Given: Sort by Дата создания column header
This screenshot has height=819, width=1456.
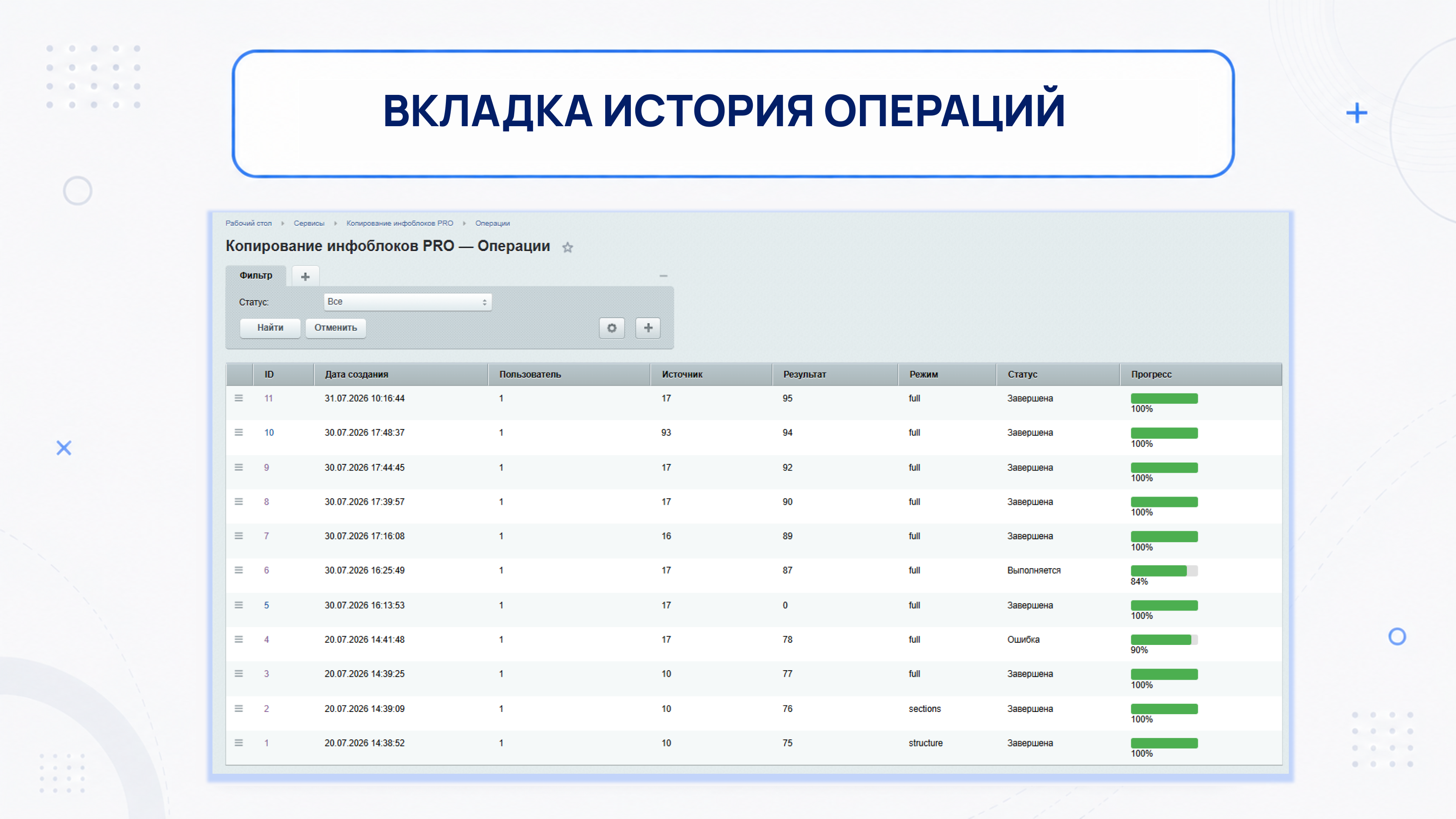Looking at the screenshot, I should [401, 375].
